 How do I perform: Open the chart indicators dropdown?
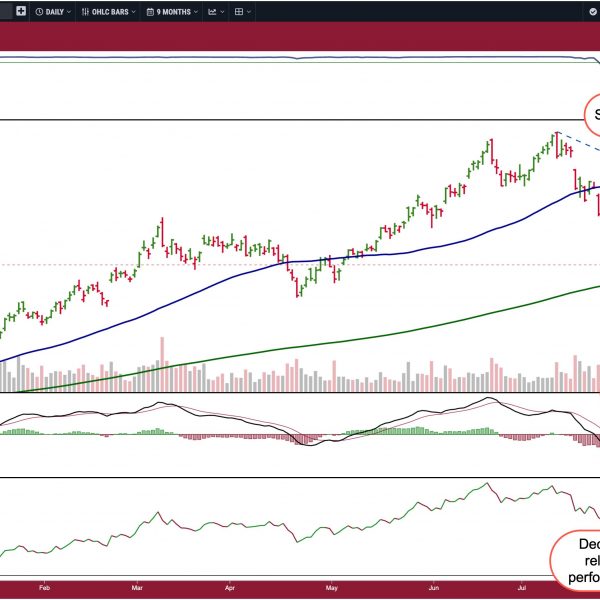[x=216, y=12]
